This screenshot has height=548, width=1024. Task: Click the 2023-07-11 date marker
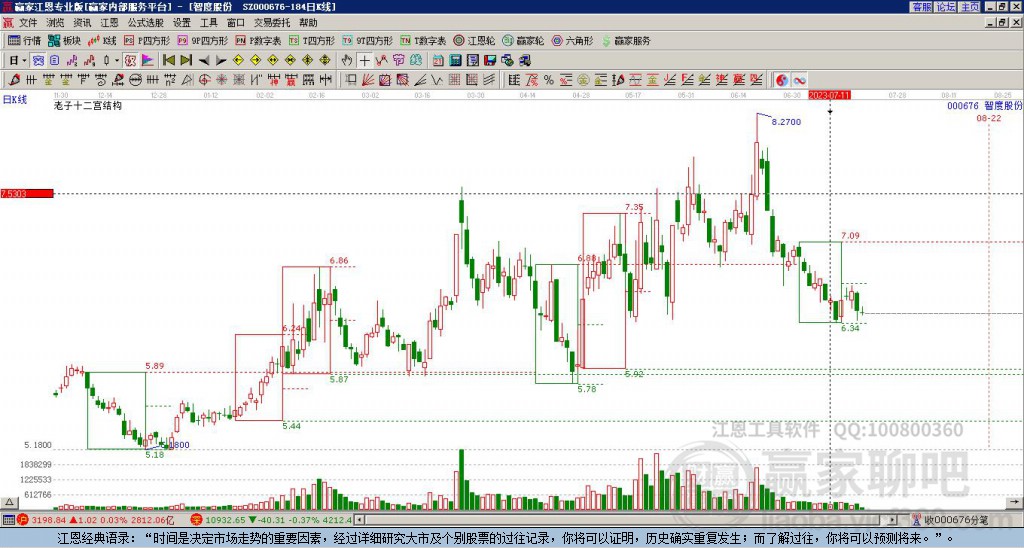(x=829, y=95)
